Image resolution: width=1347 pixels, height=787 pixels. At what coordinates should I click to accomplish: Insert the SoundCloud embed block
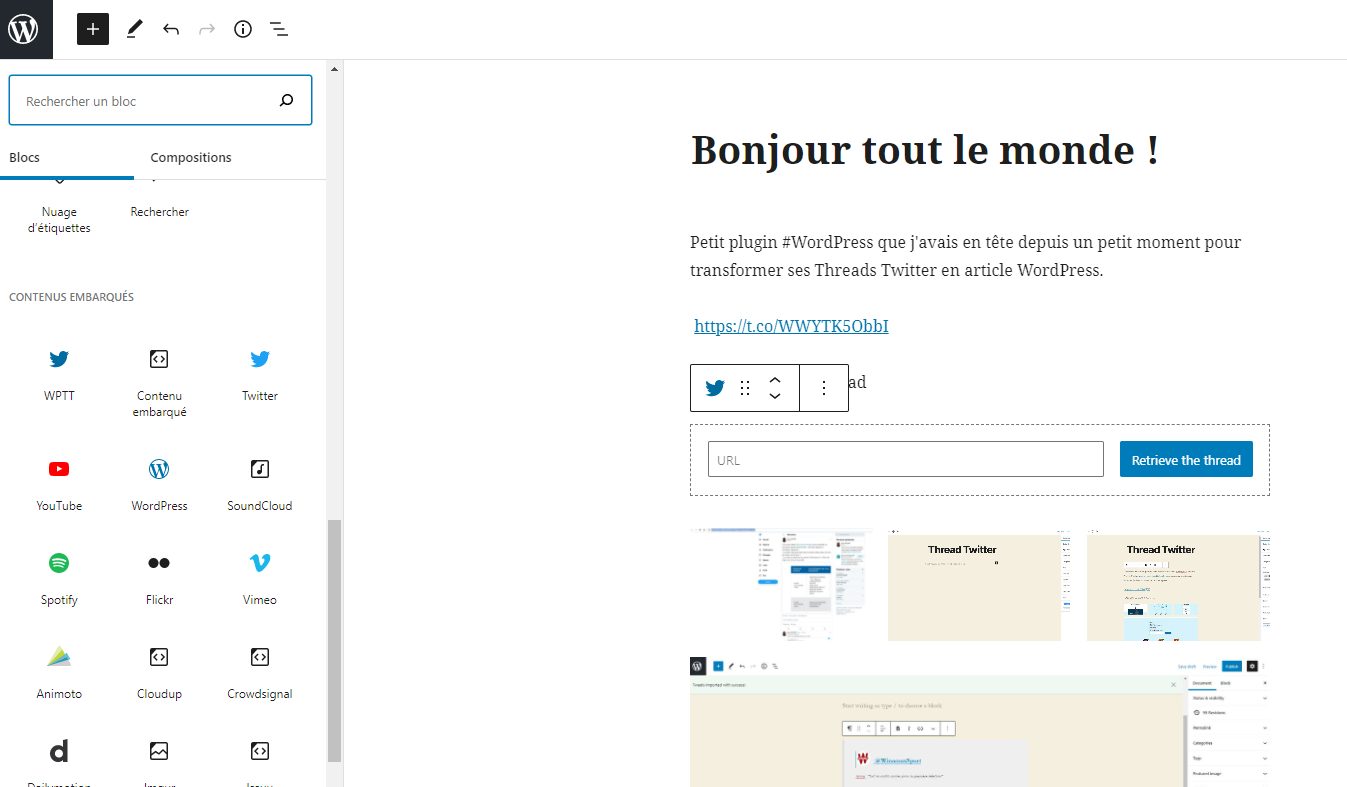click(x=260, y=485)
